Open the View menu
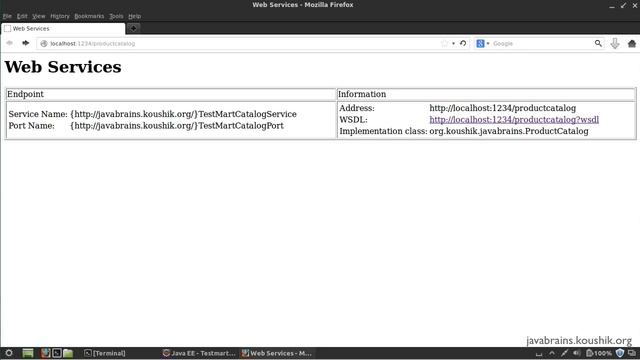The height and width of the screenshot is (360, 640). (39, 16)
